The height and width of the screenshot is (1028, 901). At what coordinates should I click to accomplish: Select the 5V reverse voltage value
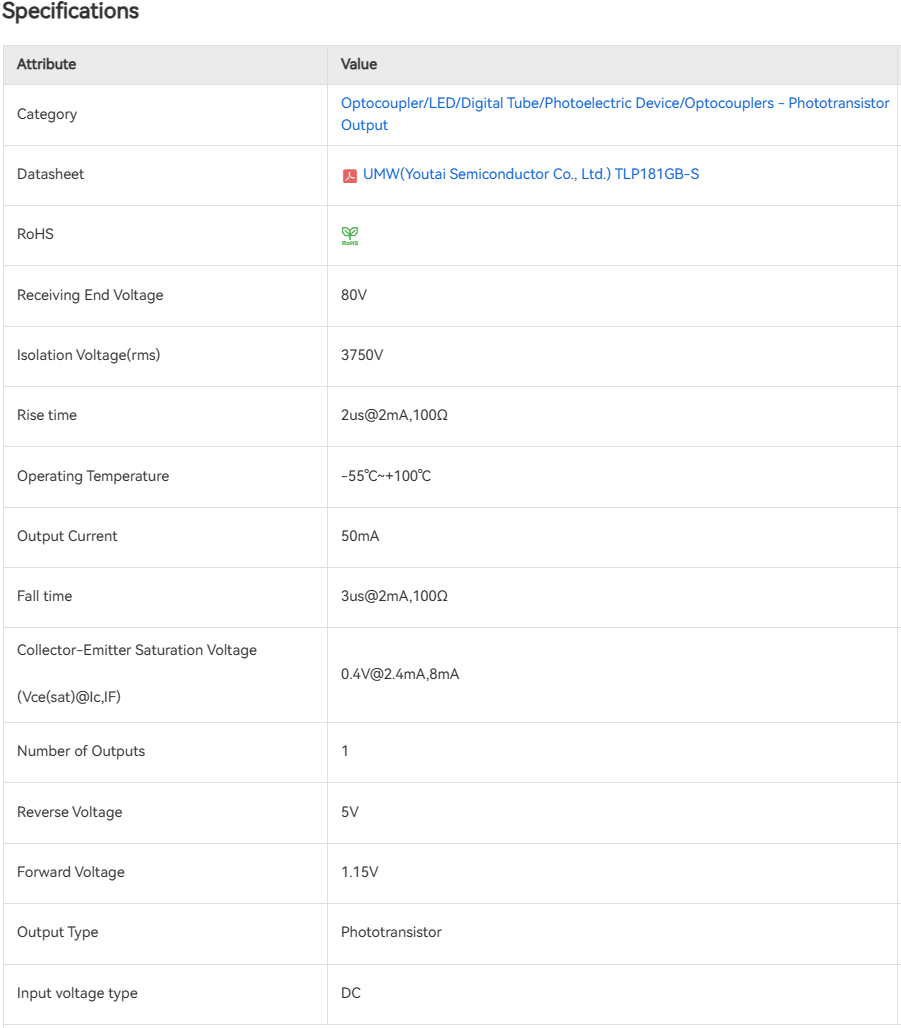350,812
